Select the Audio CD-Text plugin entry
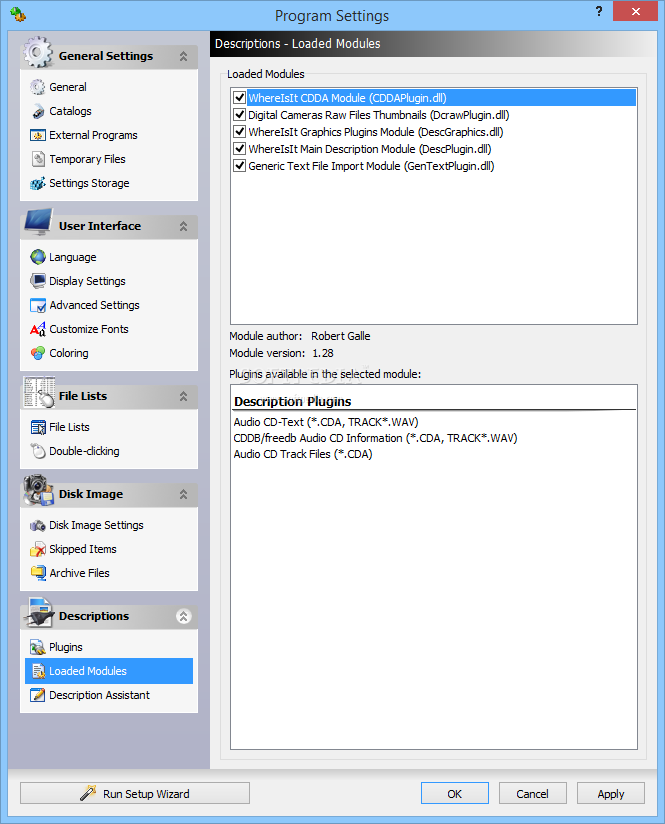This screenshot has height=824, width=665. (x=326, y=422)
